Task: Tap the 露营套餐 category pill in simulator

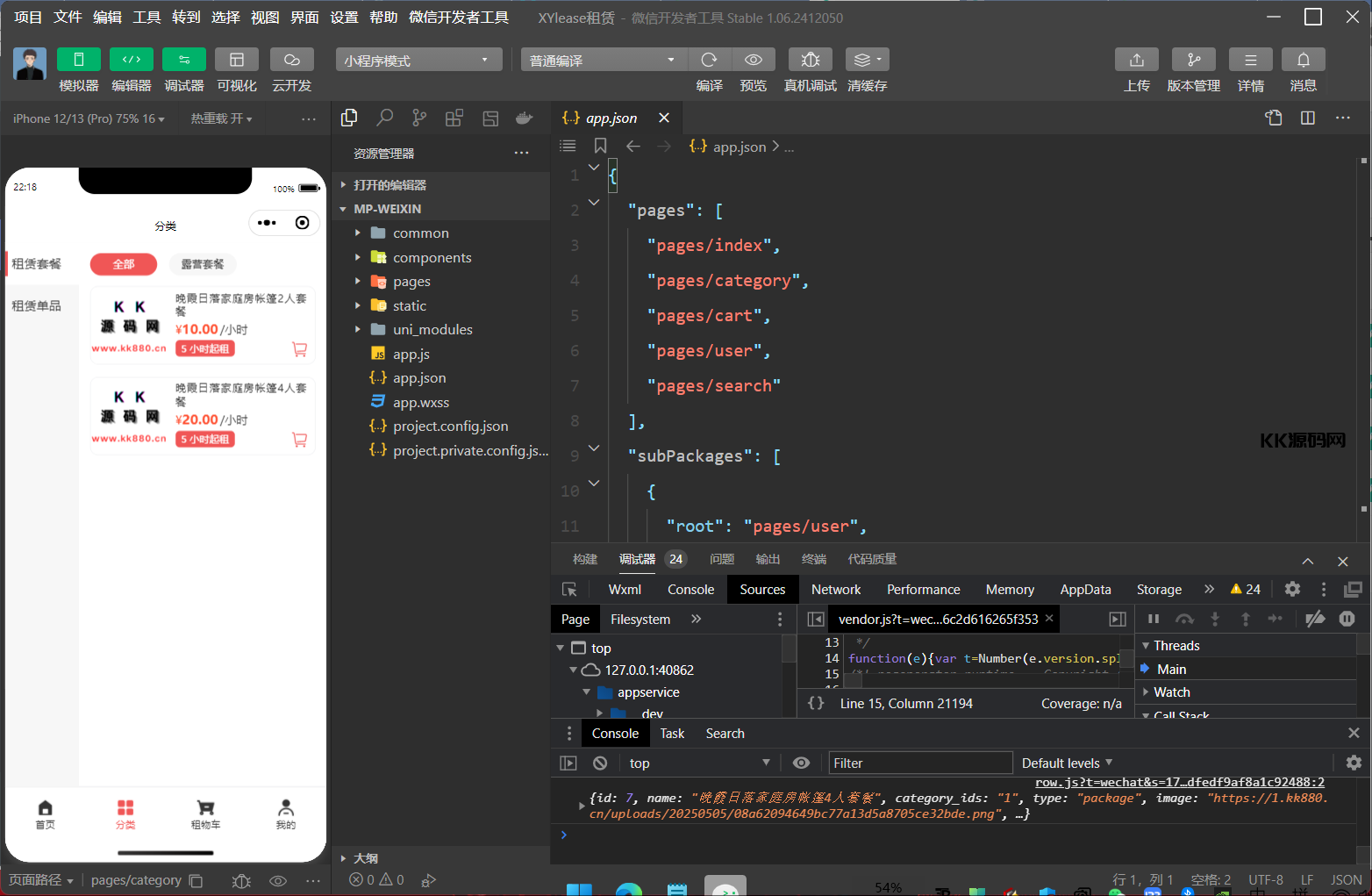Action: pos(203,264)
